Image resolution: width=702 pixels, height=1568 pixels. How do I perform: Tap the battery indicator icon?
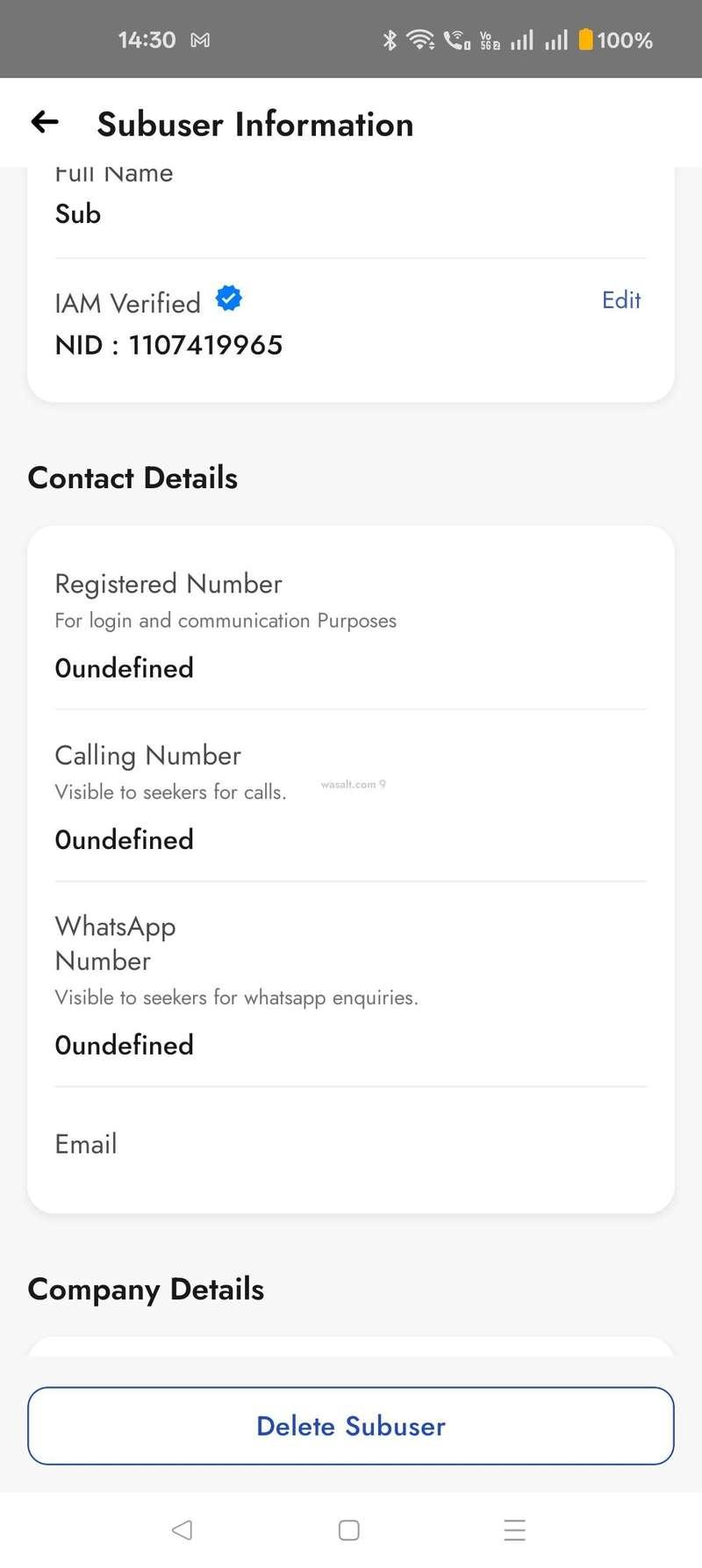pos(585,40)
